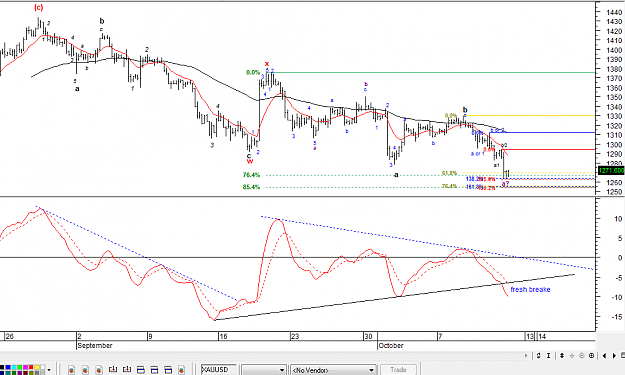
Task: Click the black left-pointing triangle icon
Action: click(605, 355)
